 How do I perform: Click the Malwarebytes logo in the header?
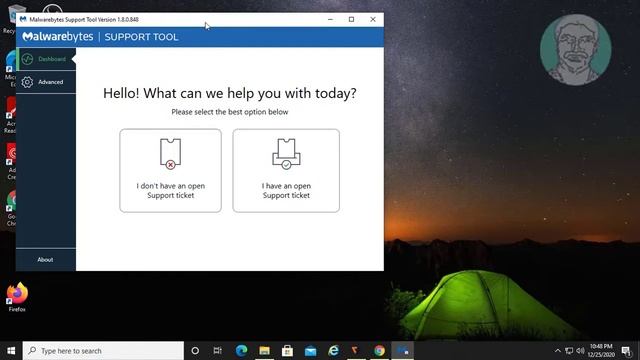pos(58,37)
